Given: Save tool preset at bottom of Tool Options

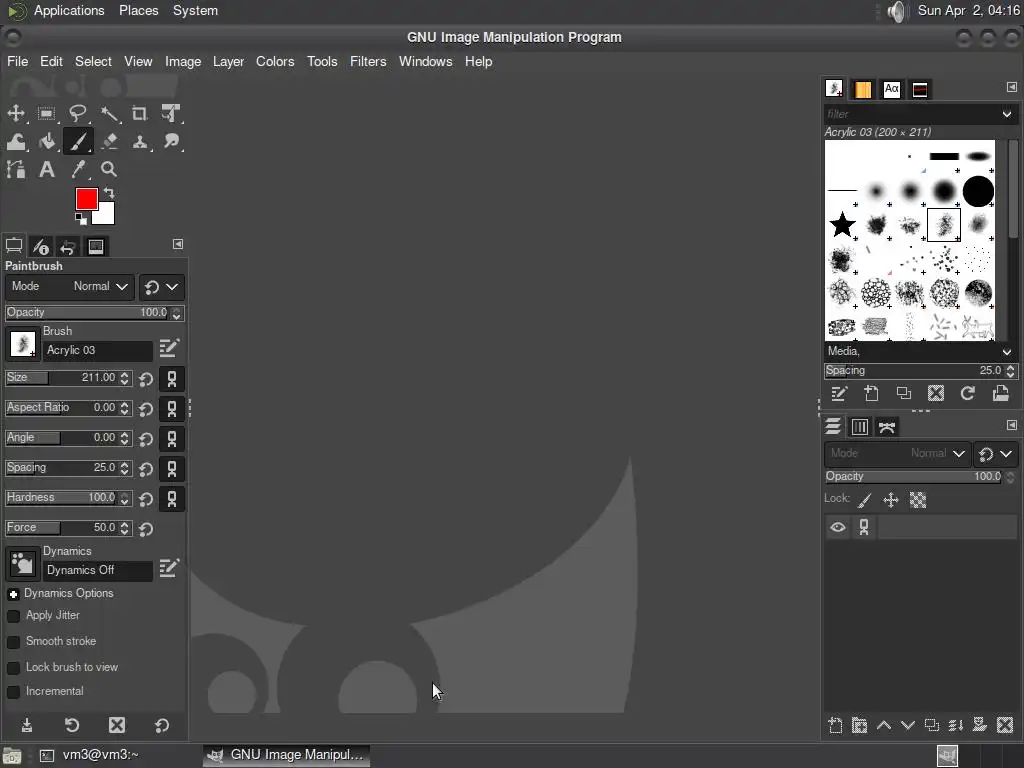Looking at the screenshot, I should [x=27, y=725].
